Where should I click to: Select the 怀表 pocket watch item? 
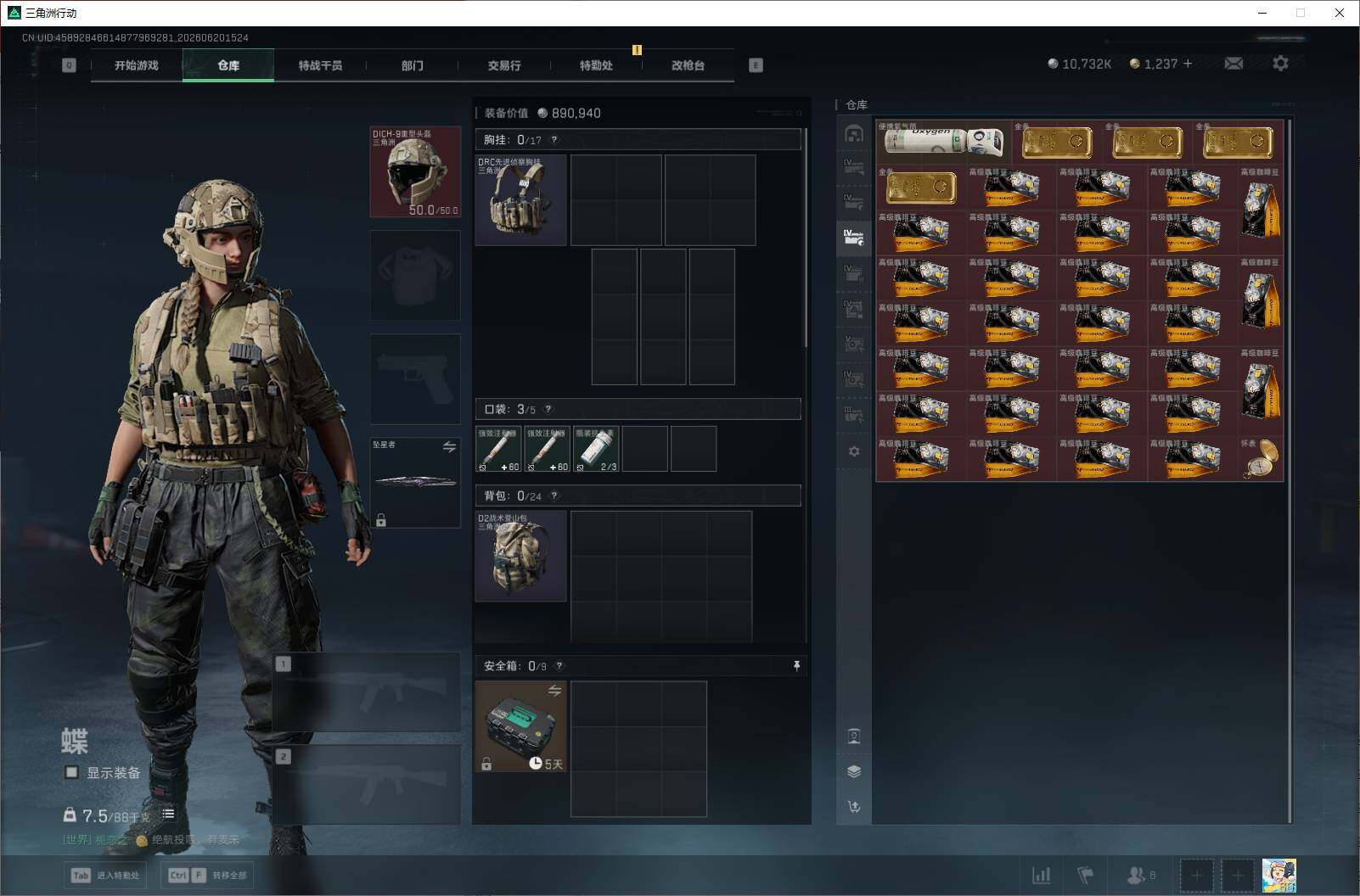[x=1261, y=459]
